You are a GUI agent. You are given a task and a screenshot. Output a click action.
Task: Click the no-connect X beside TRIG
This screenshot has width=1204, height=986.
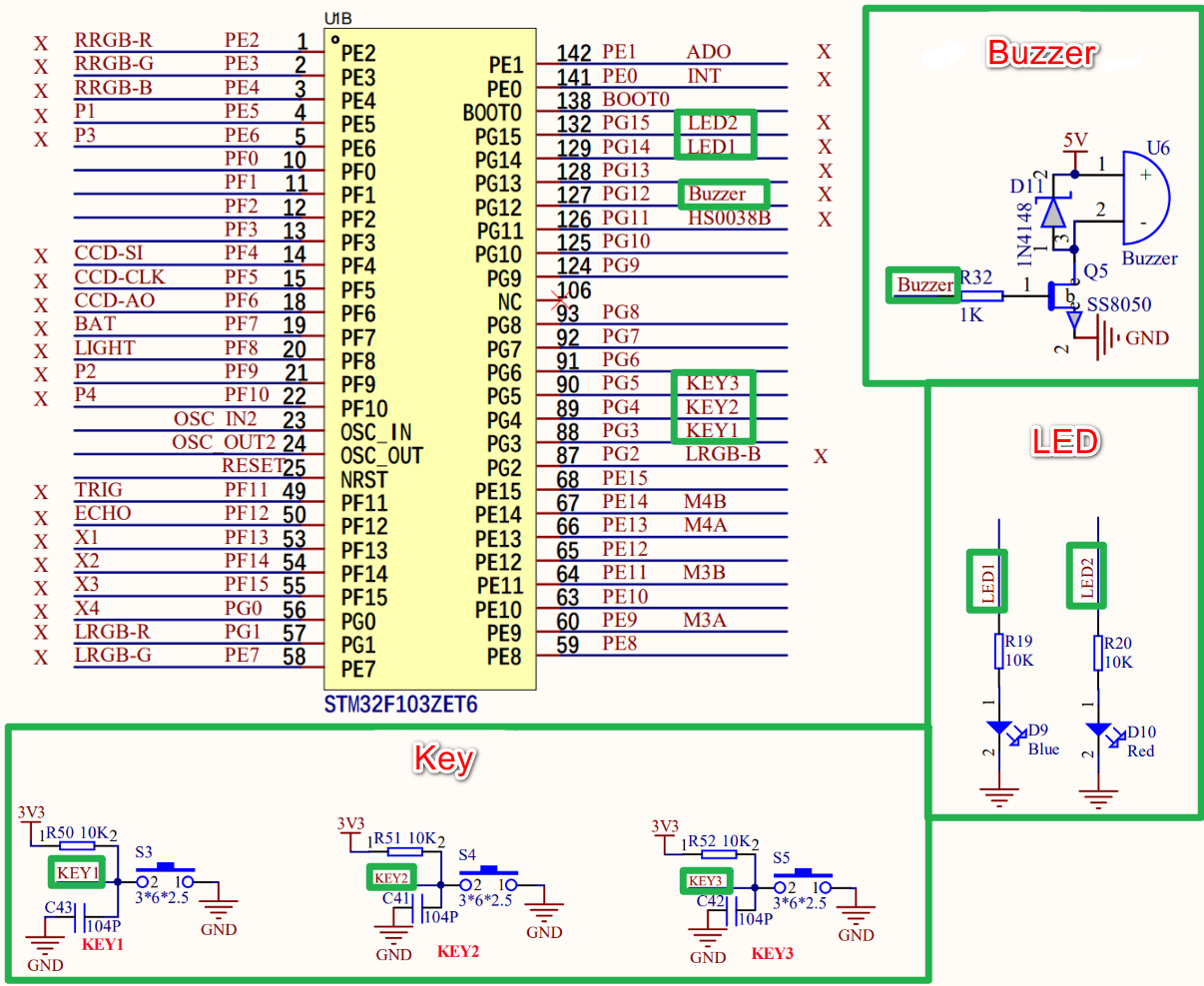click(41, 492)
